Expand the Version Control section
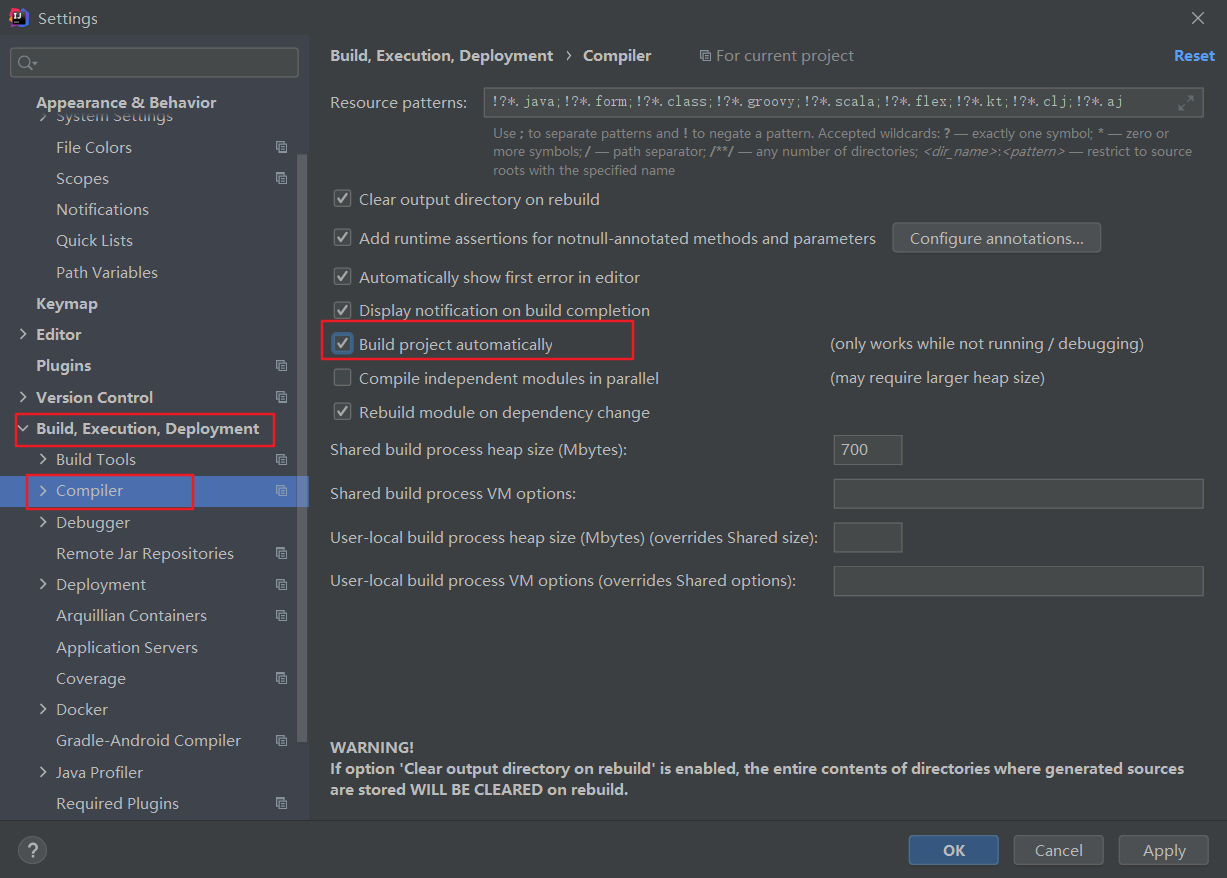The image size is (1227, 878). (x=23, y=397)
